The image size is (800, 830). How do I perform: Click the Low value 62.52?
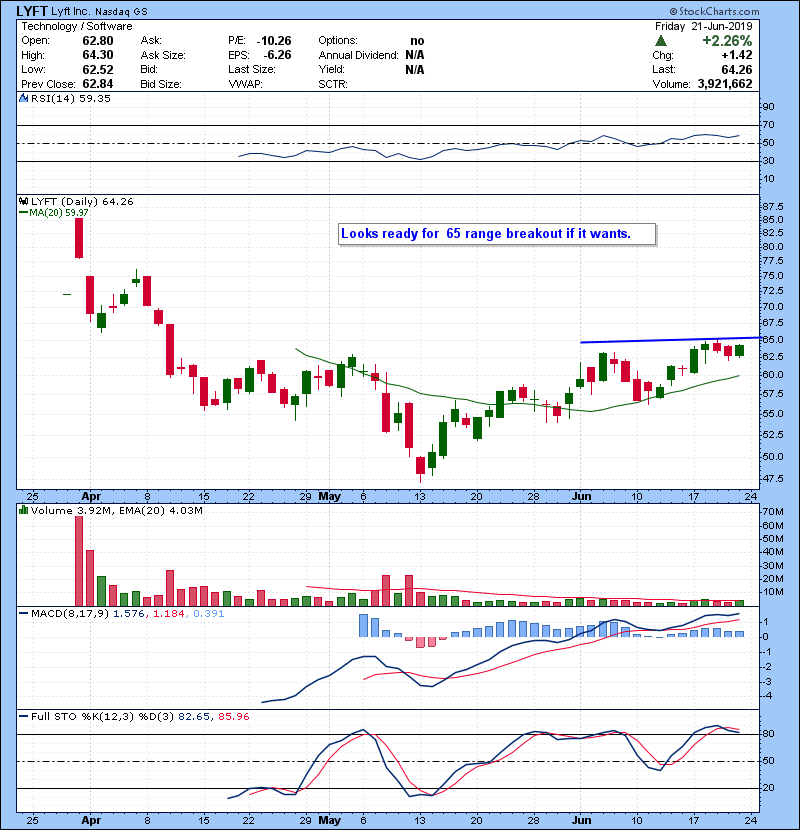coord(98,70)
